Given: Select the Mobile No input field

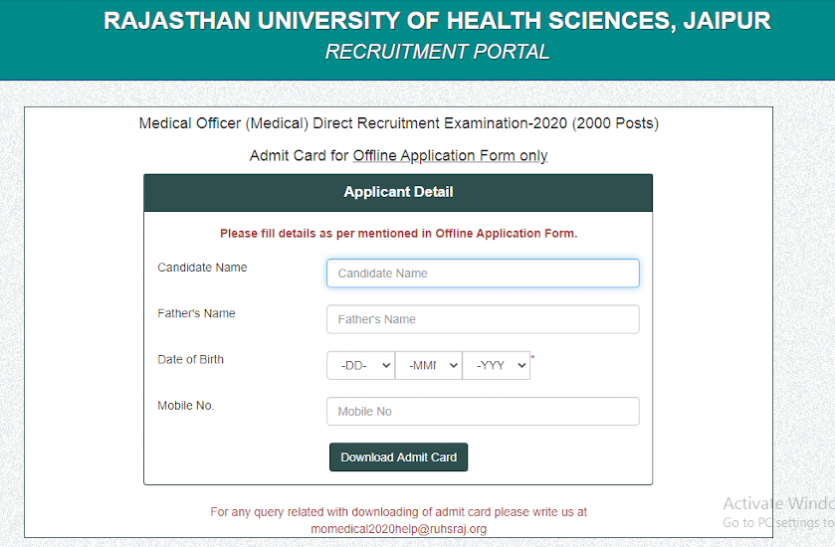Looking at the screenshot, I should point(482,411).
